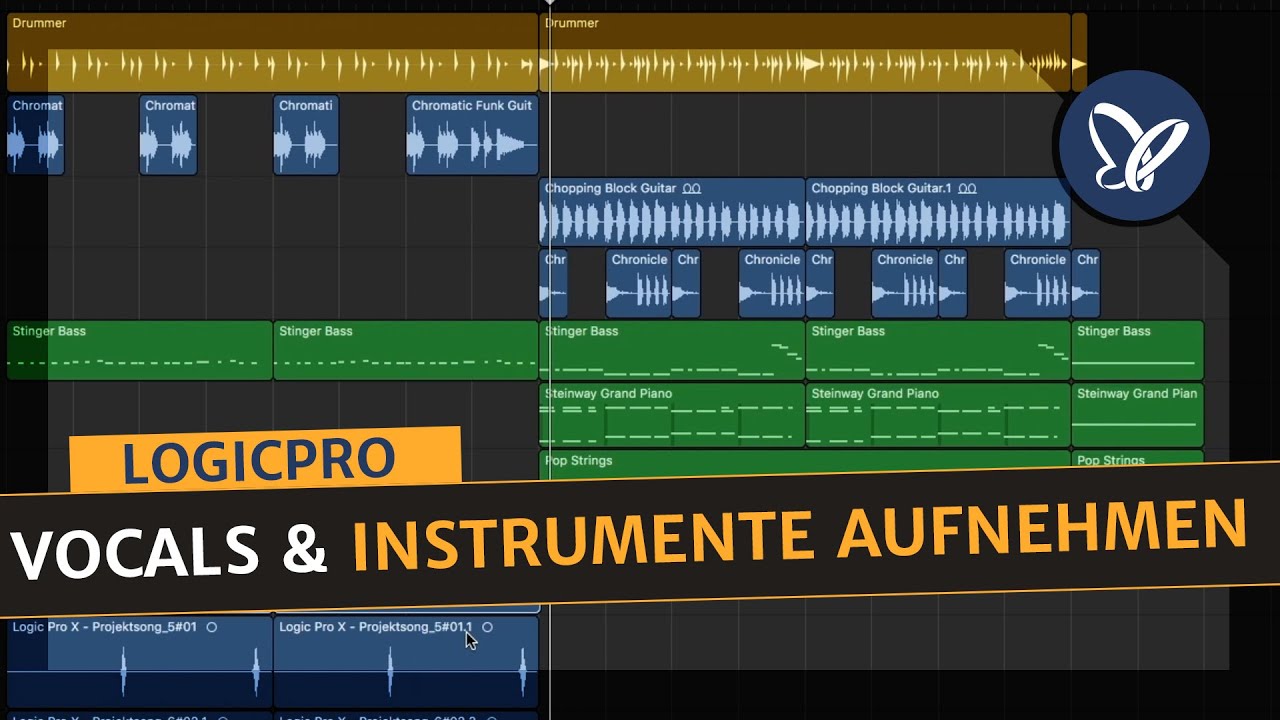Select the Chopping Block Guitar.1 region
1280x720 pixels.
pyautogui.click(x=938, y=212)
